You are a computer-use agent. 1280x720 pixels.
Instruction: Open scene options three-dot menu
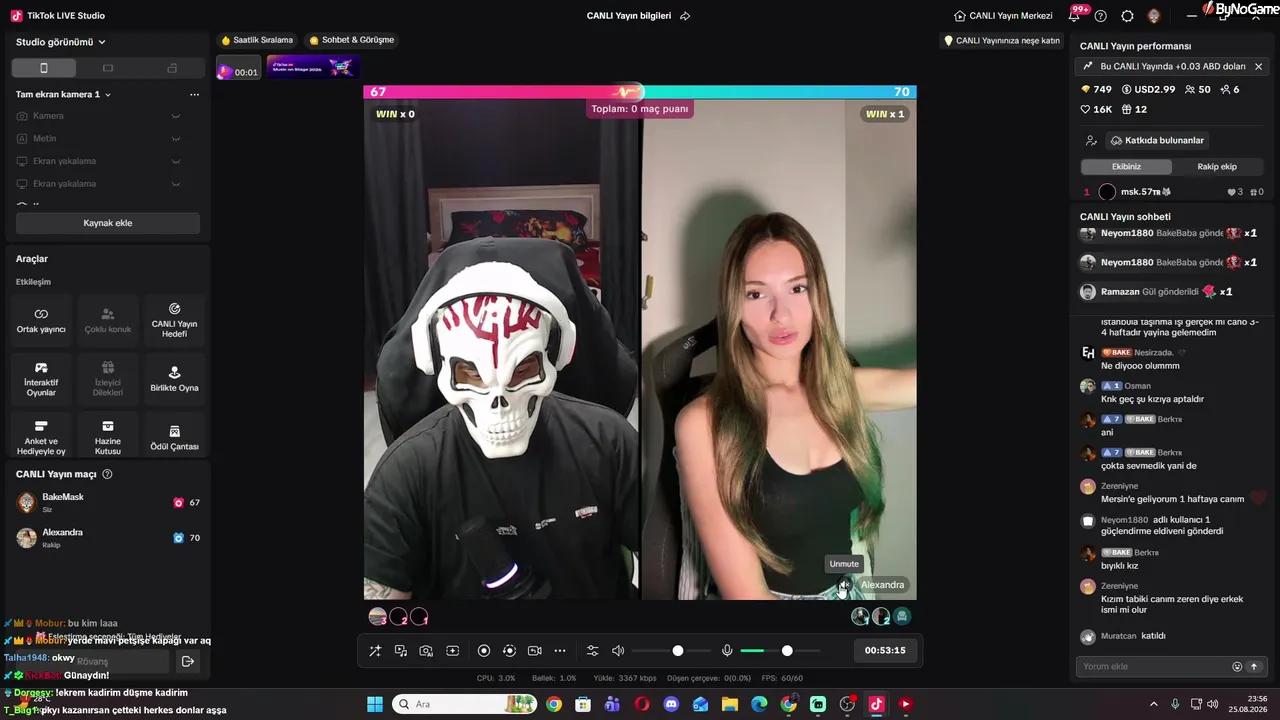tap(194, 94)
